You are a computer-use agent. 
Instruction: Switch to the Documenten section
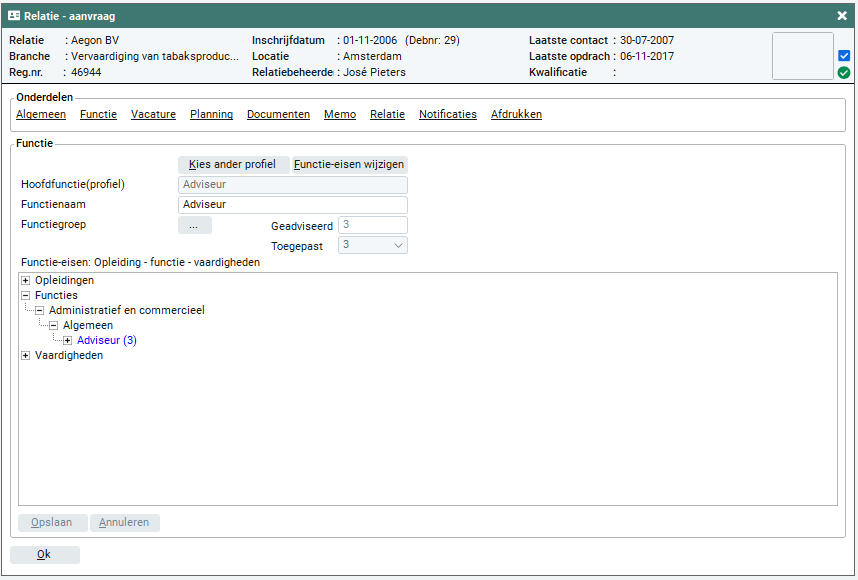click(x=278, y=115)
